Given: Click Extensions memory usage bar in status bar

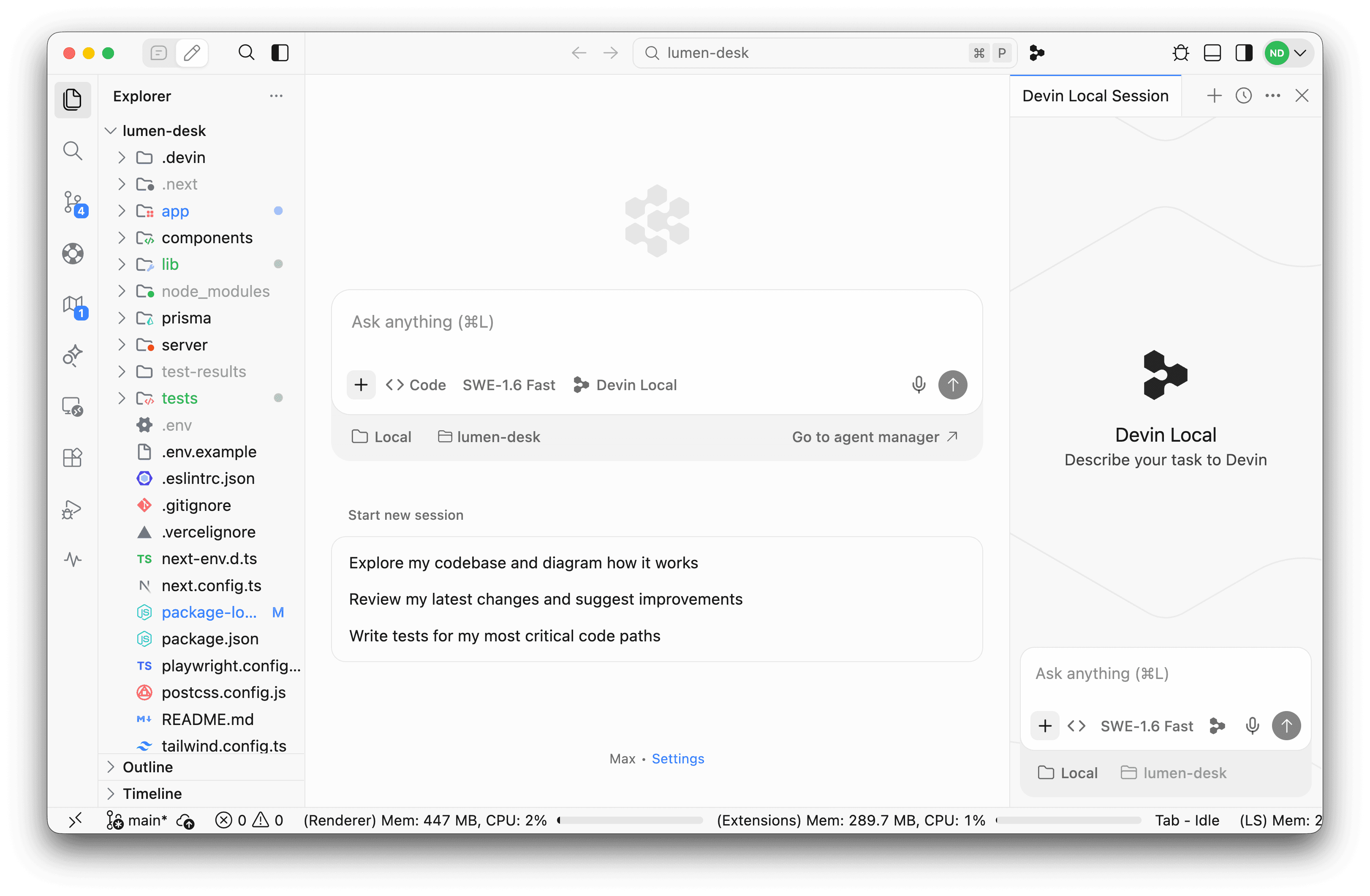Looking at the screenshot, I should click(1068, 820).
